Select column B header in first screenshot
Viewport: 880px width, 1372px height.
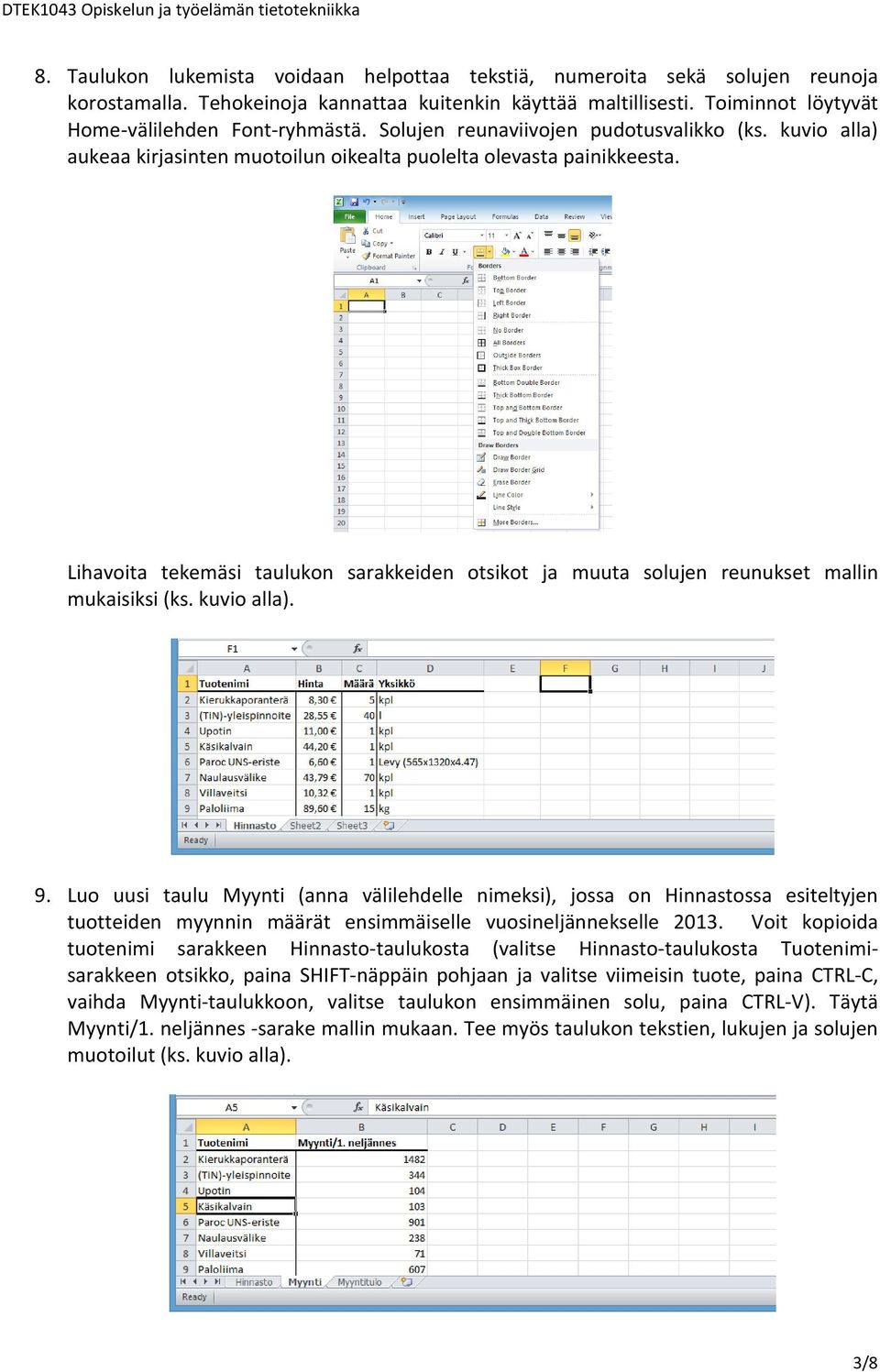pyautogui.click(x=403, y=295)
